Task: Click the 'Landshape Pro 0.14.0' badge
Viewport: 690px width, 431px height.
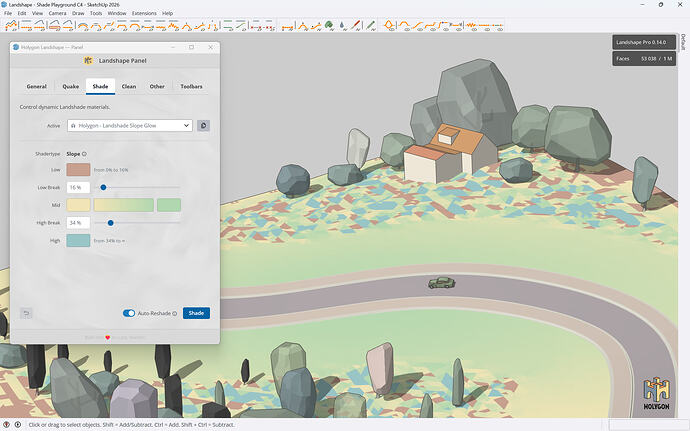Action: pyautogui.click(x=644, y=42)
